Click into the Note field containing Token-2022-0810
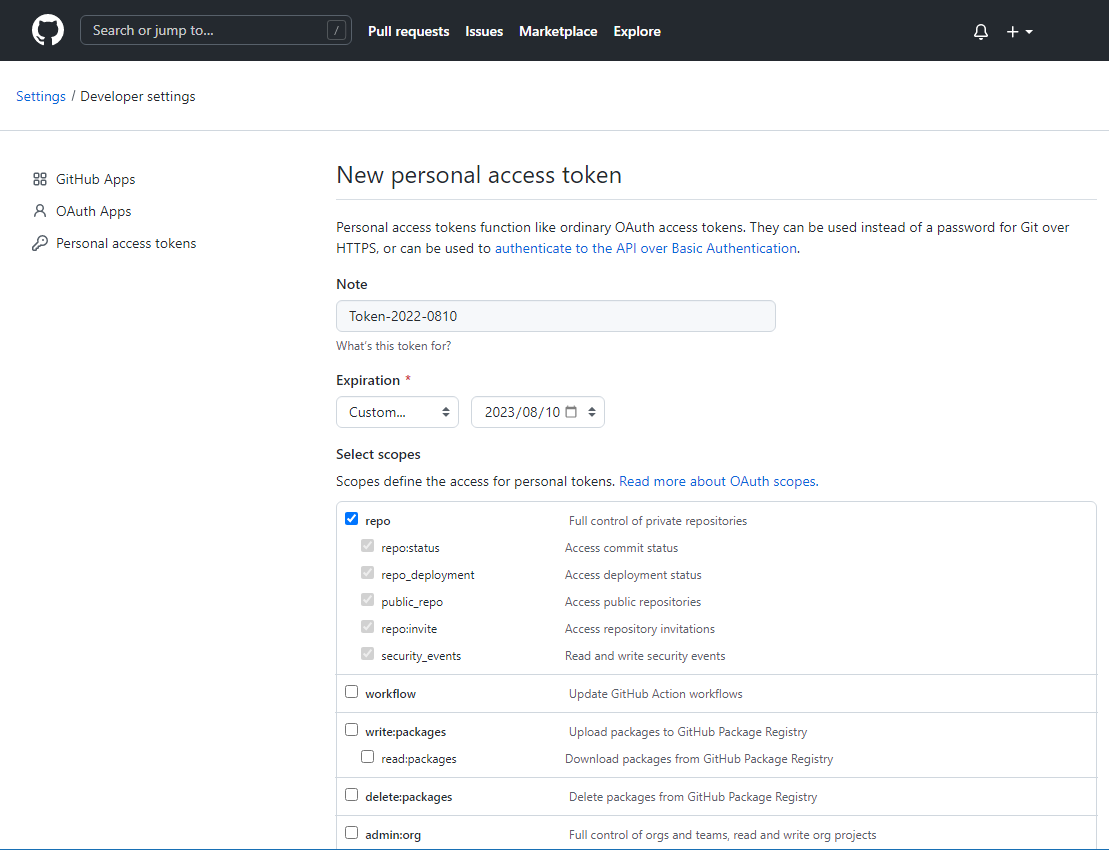Image resolution: width=1109 pixels, height=850 pixels. [x=555, y=316]
